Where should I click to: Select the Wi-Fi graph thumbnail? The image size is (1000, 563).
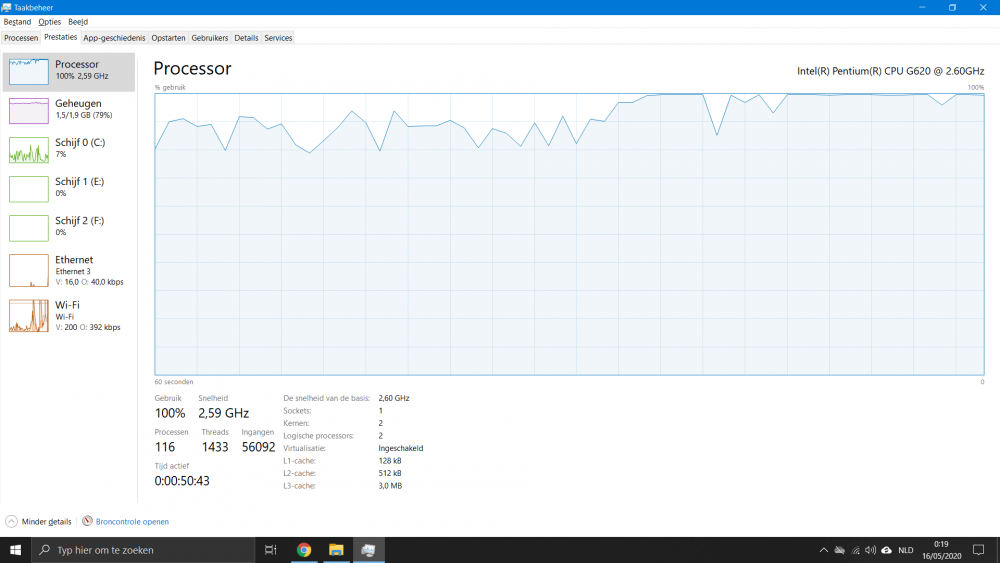tap(29, 316)
